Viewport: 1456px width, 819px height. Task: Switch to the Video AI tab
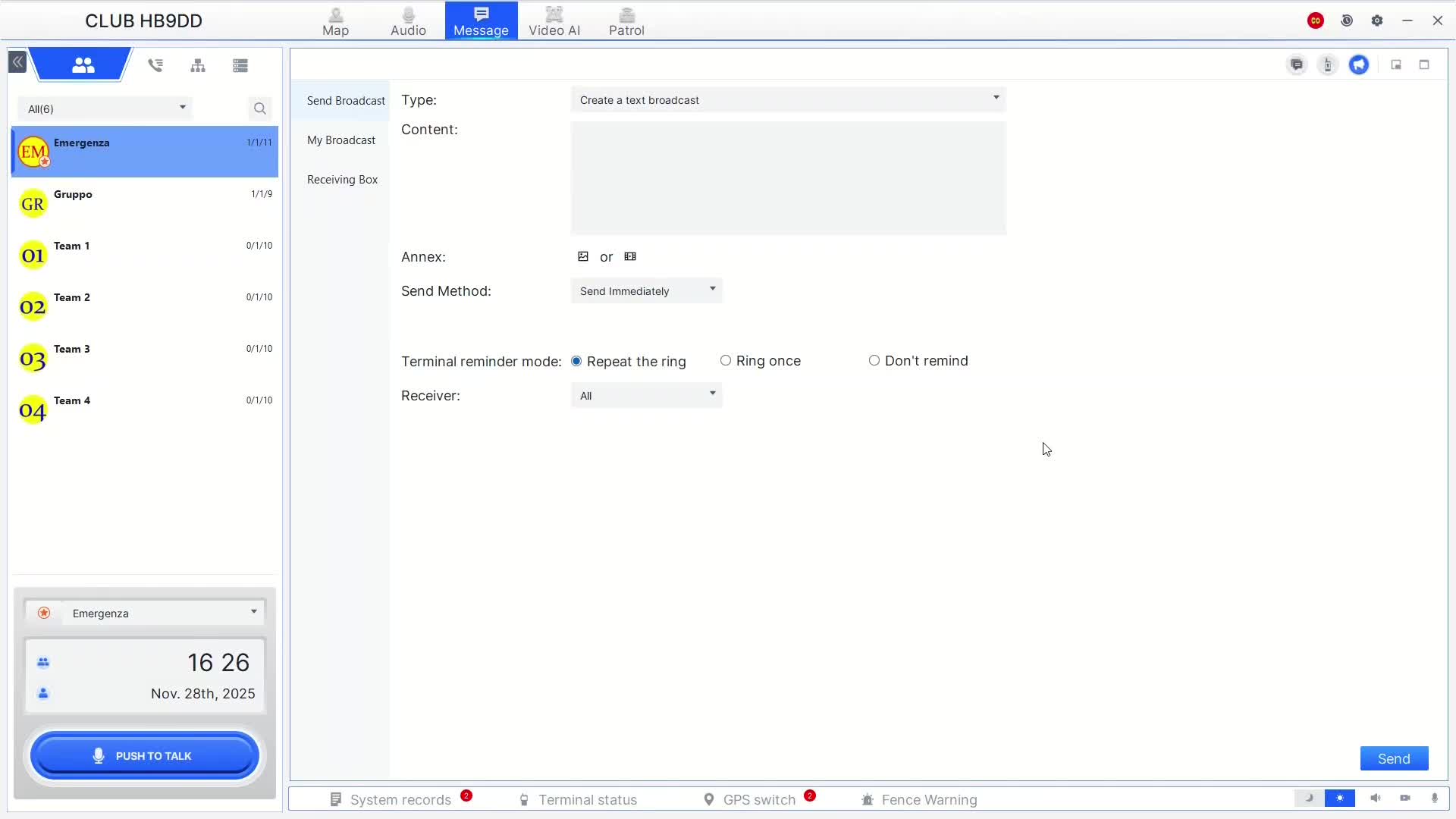tap(554, 21)
